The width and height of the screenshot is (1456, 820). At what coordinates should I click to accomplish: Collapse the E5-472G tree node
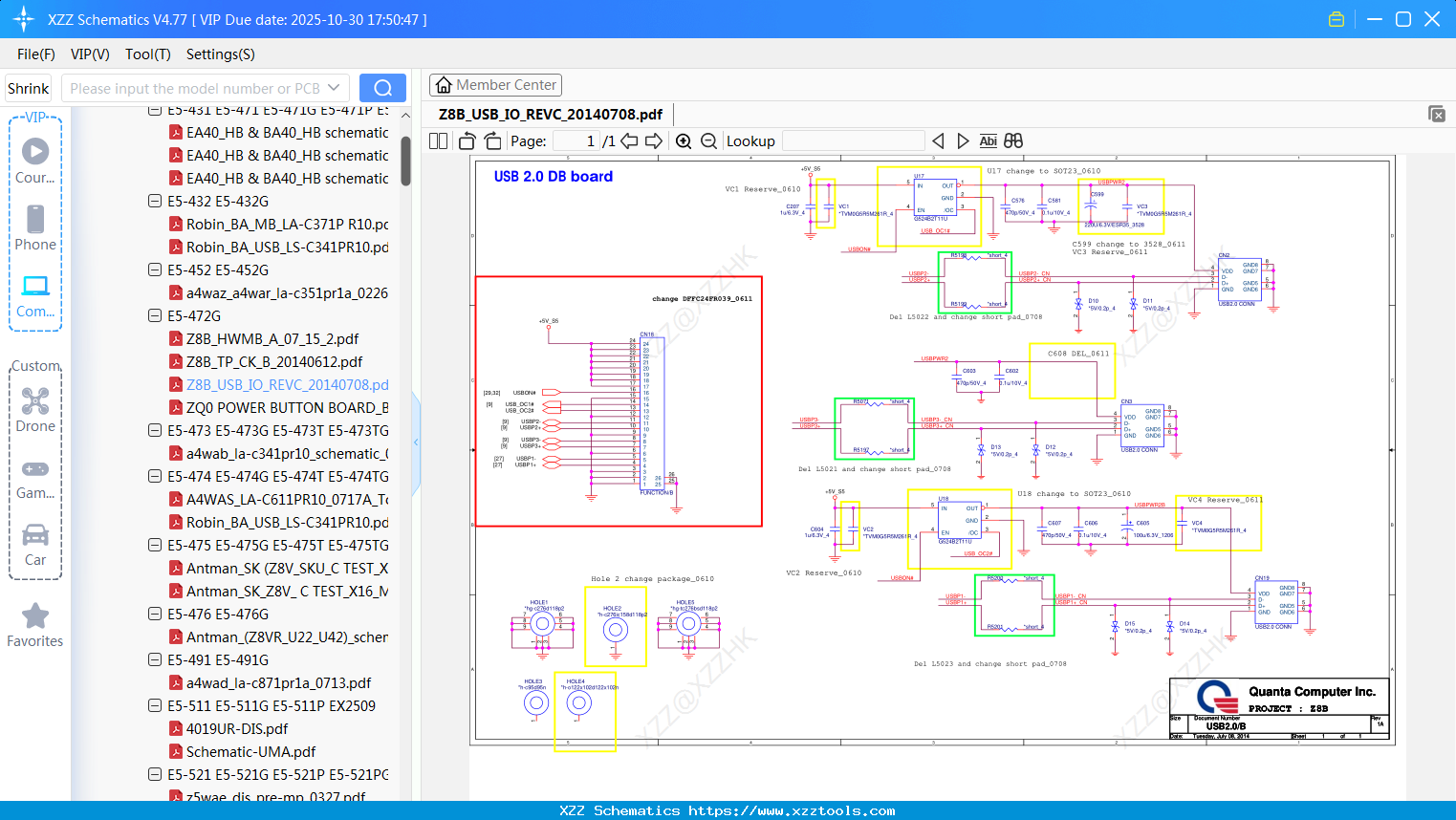pyautogui.click(x=155, y=315)
